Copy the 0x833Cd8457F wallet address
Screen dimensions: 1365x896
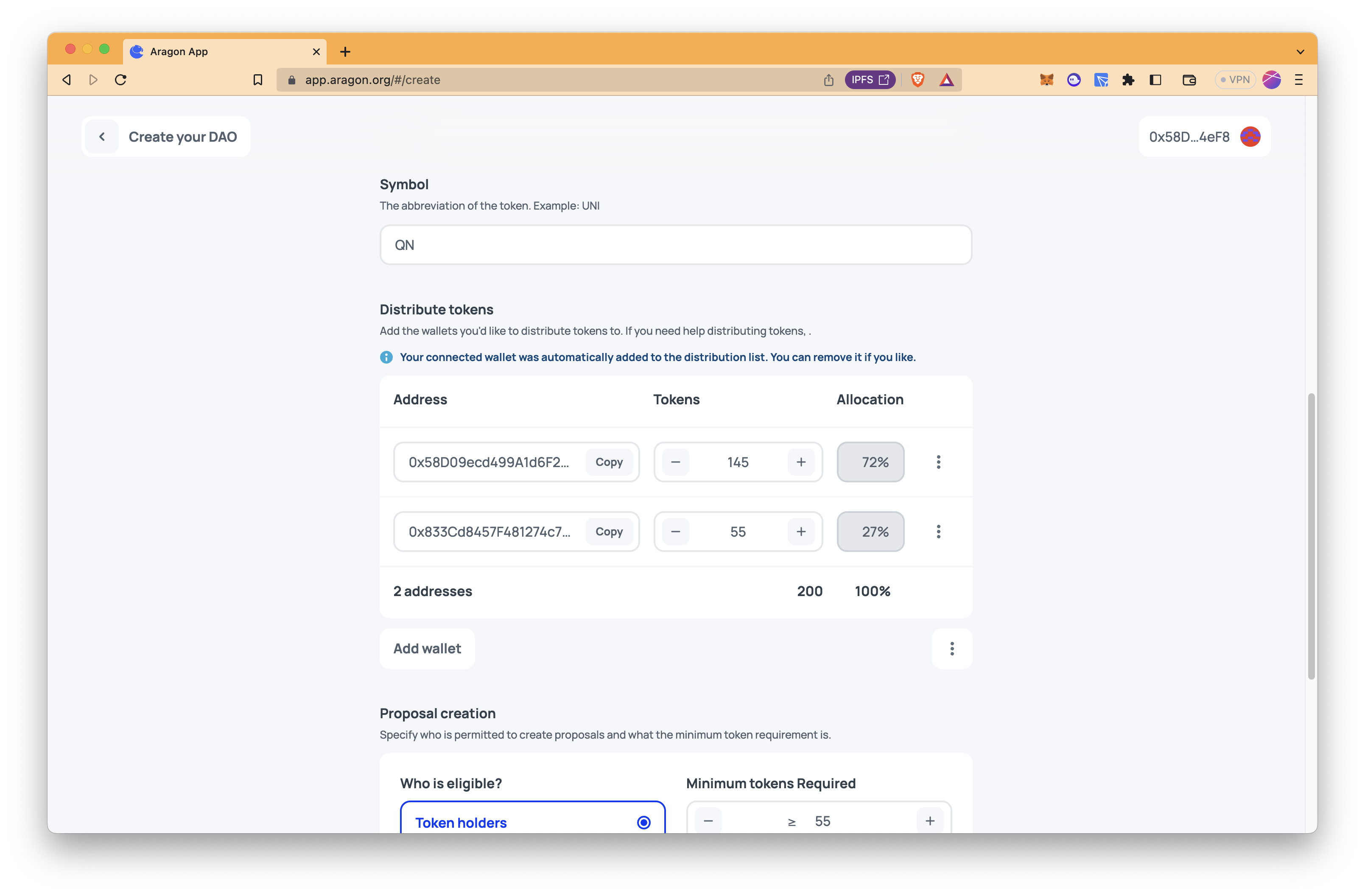[609, 531]
